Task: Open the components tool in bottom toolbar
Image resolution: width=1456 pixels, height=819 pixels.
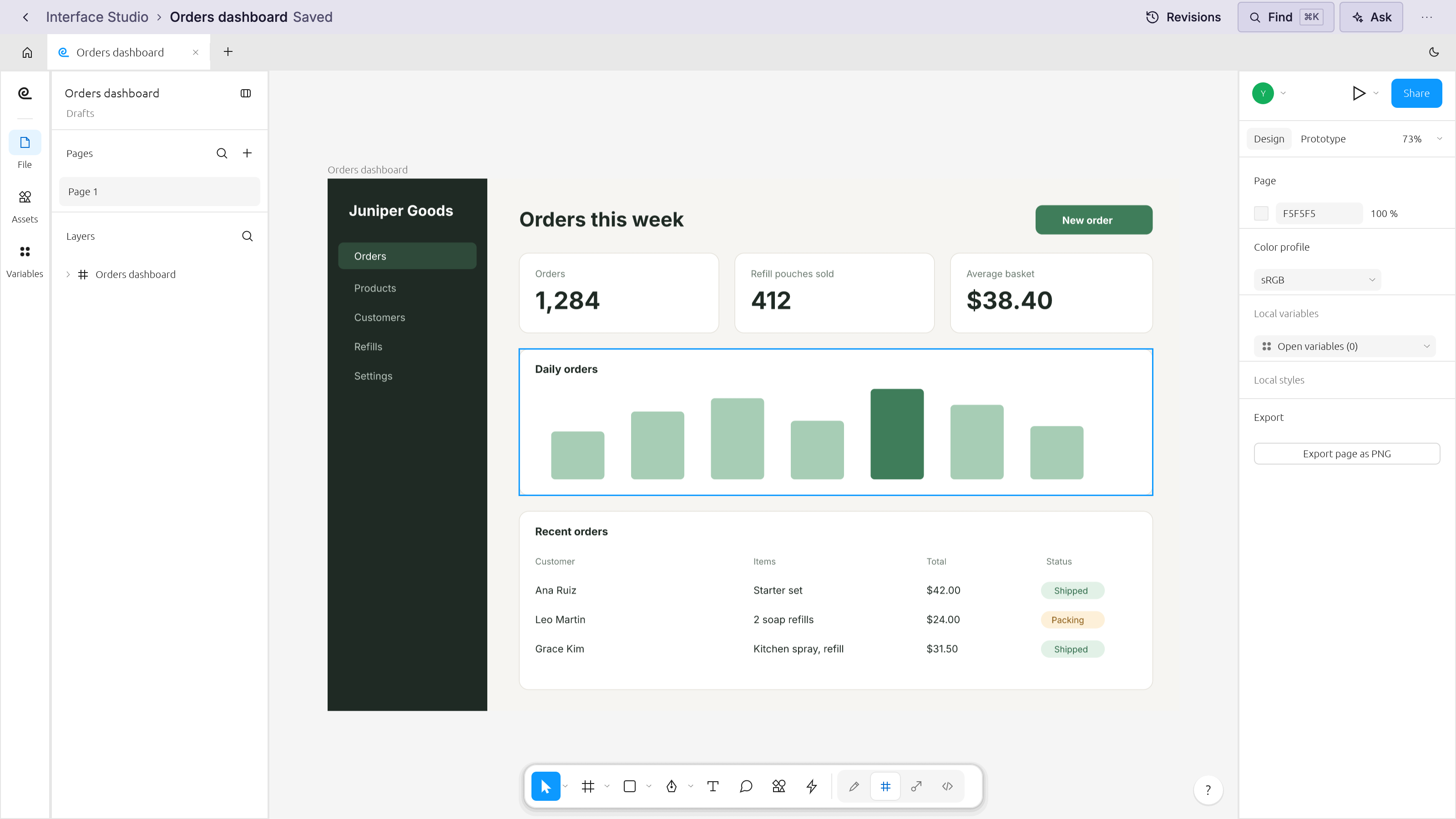Action: click(779, 786)
